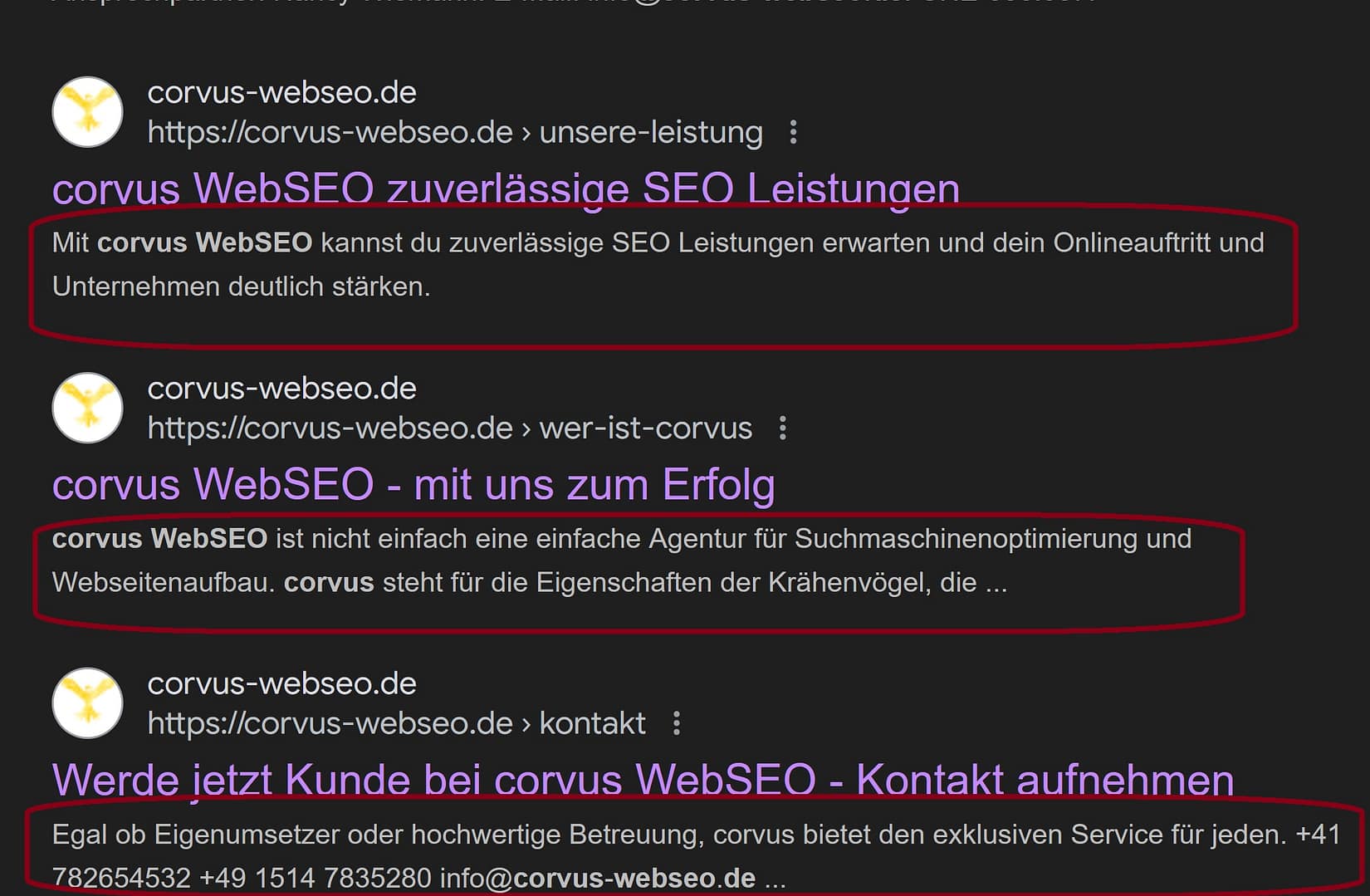Click the URL ending in unsere-leistung
This screenshot has height=896, width=1370.
(455, 132)
